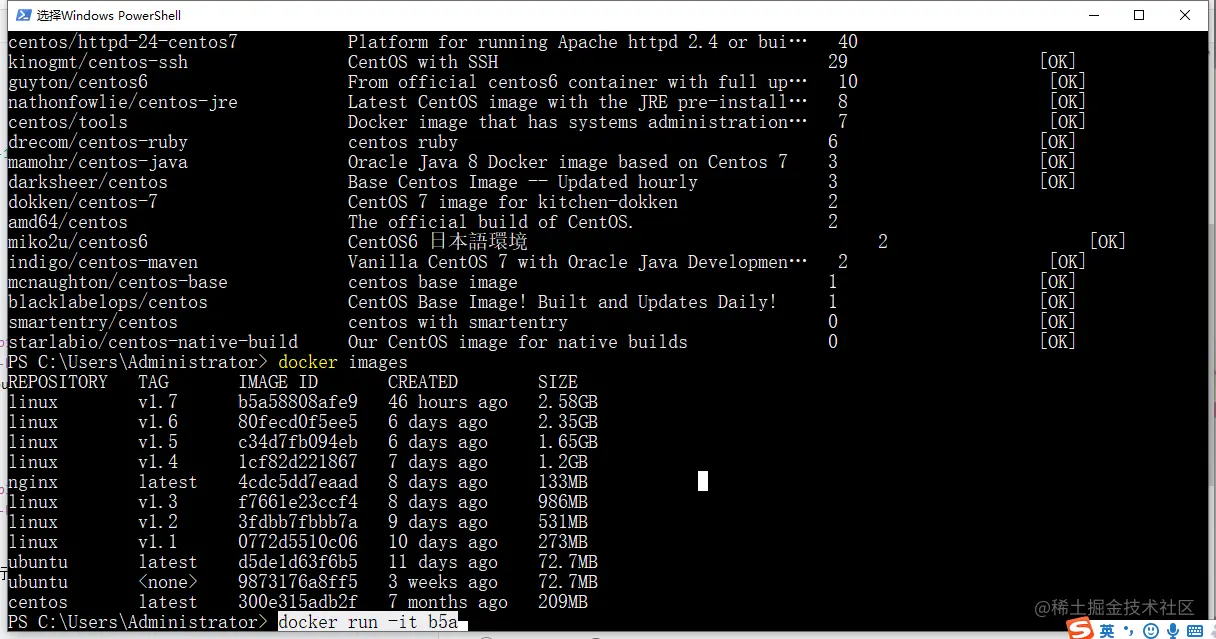Click image ID 4cdc5dd7eaad
The height and width of the screenshot is (639, 1216).
point(298,482)
